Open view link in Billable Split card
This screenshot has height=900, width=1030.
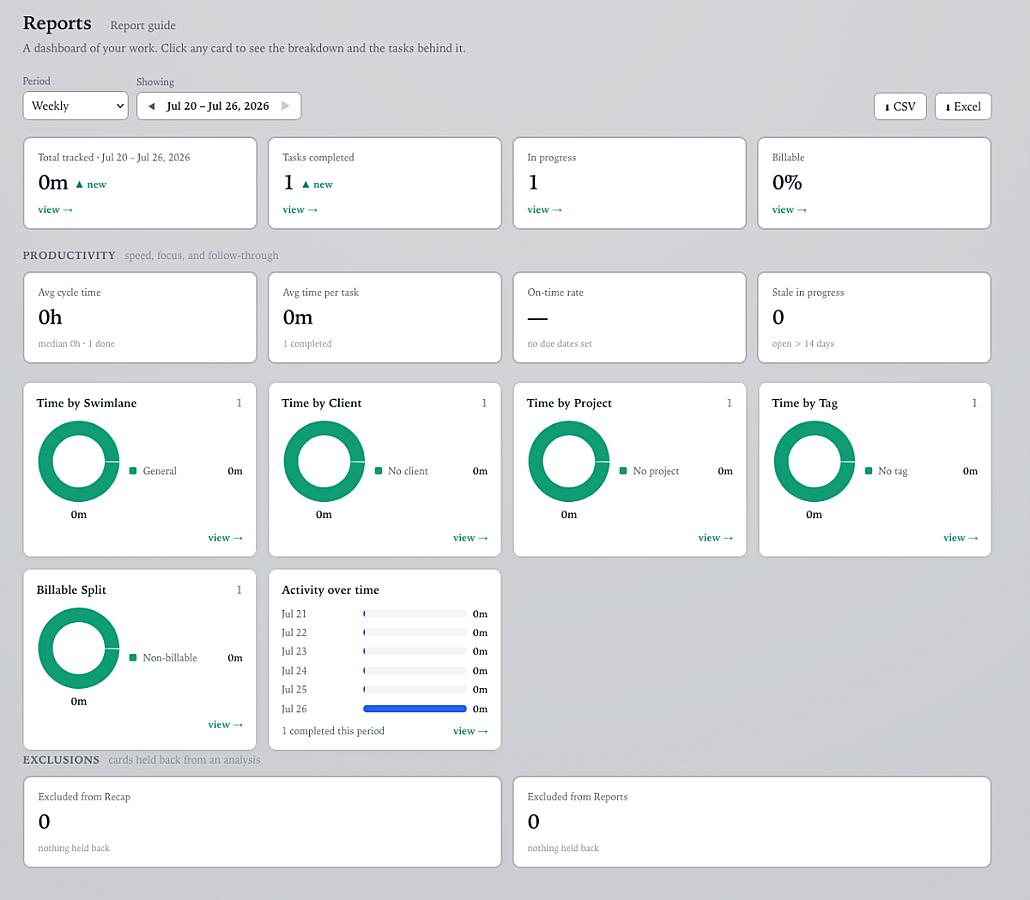point(225,725)
